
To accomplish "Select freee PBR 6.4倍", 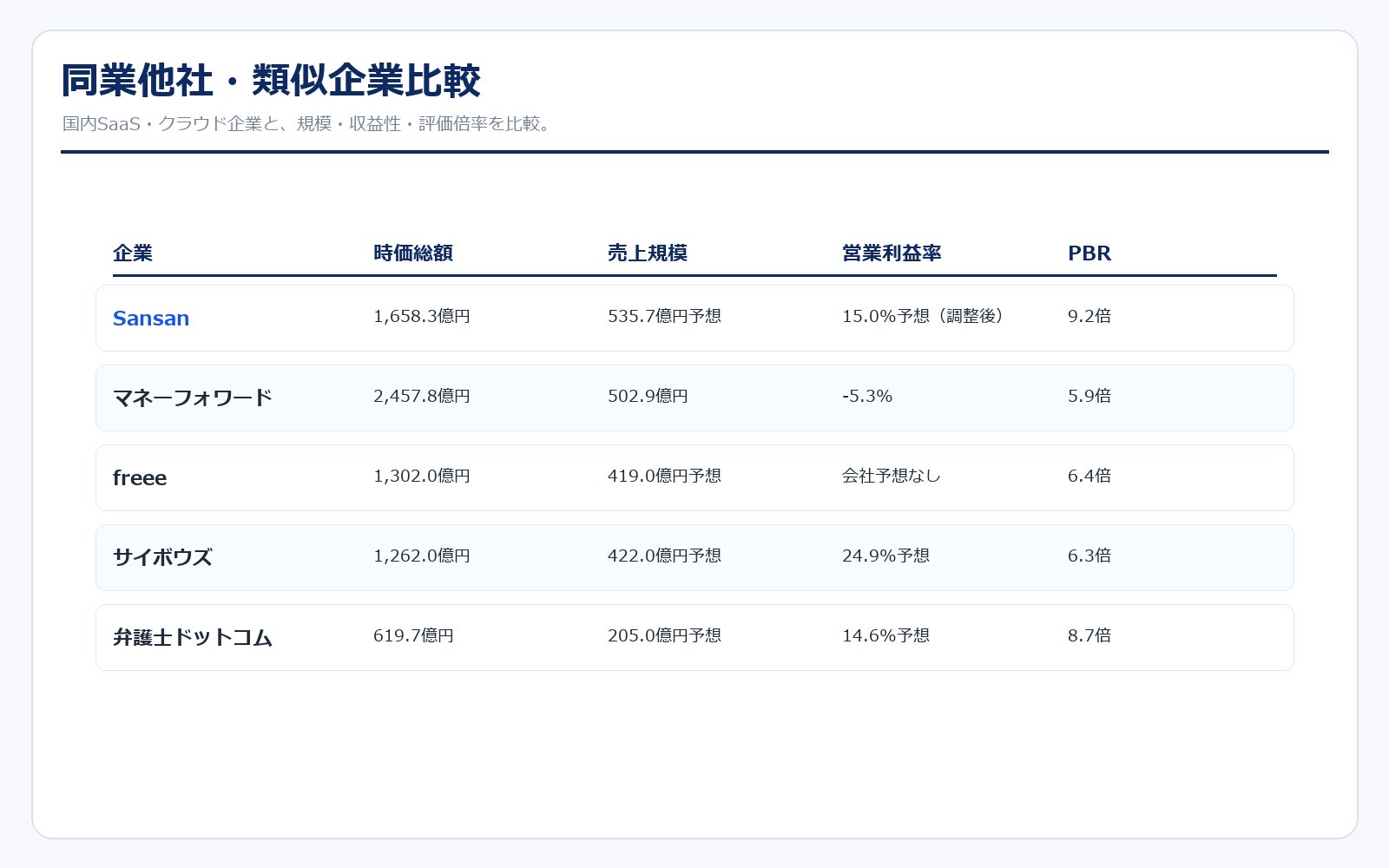I will pyautogui.click(x=1089, y=476).
